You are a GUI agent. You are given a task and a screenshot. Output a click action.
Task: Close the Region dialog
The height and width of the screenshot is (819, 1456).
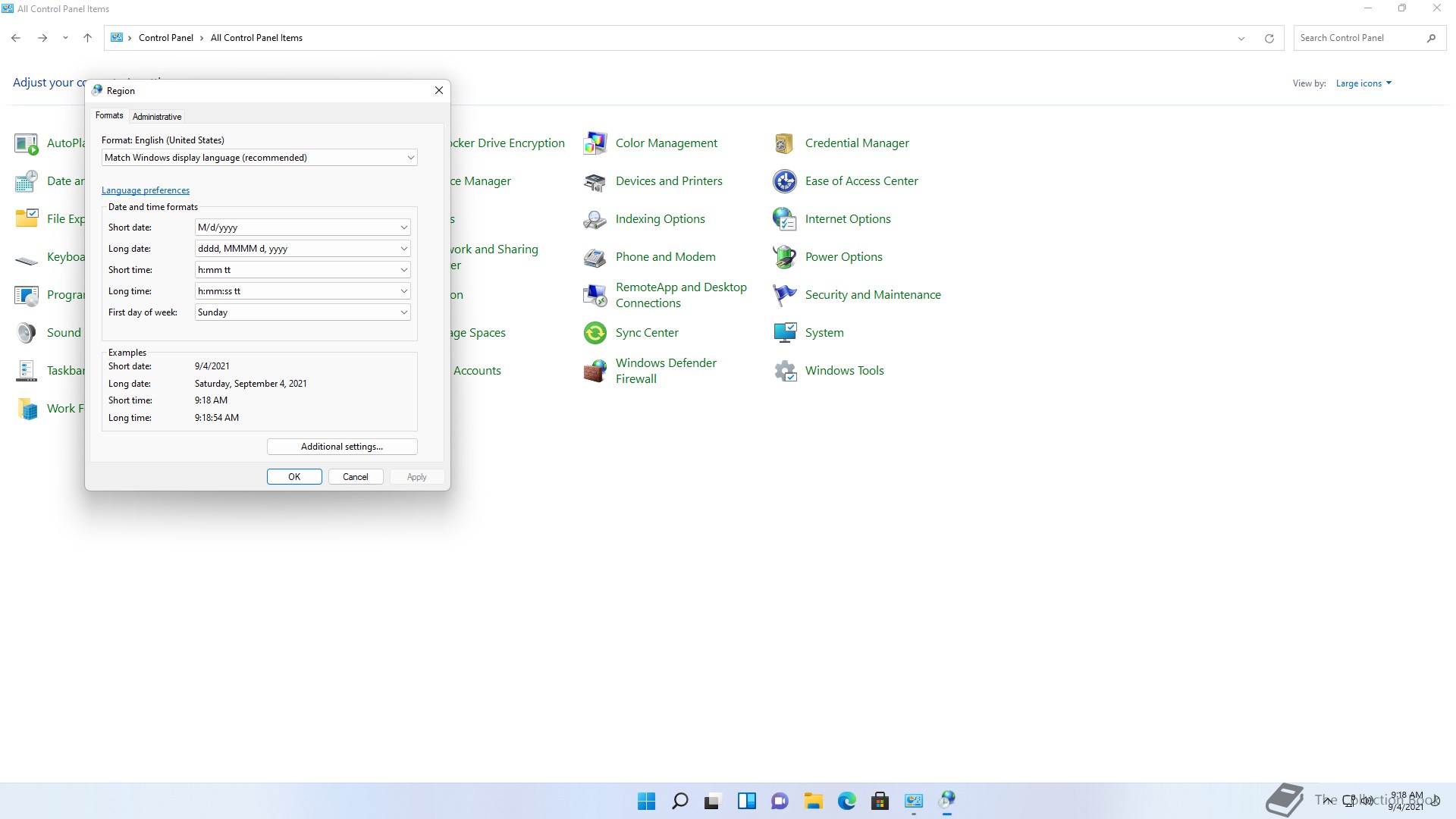click(439, 90)
